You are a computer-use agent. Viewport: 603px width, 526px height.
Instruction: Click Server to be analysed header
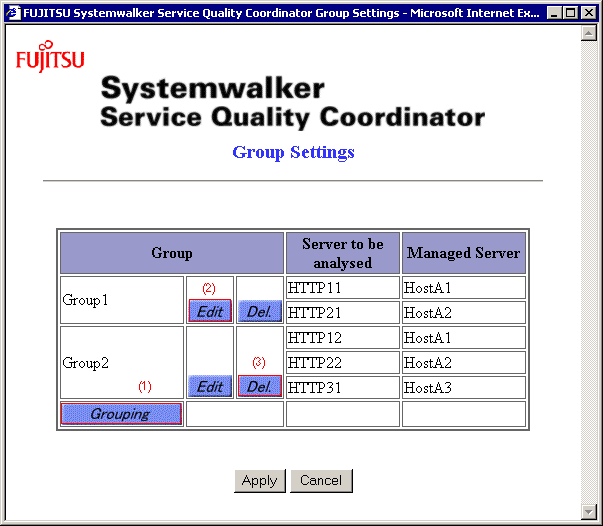pos(343,253)
